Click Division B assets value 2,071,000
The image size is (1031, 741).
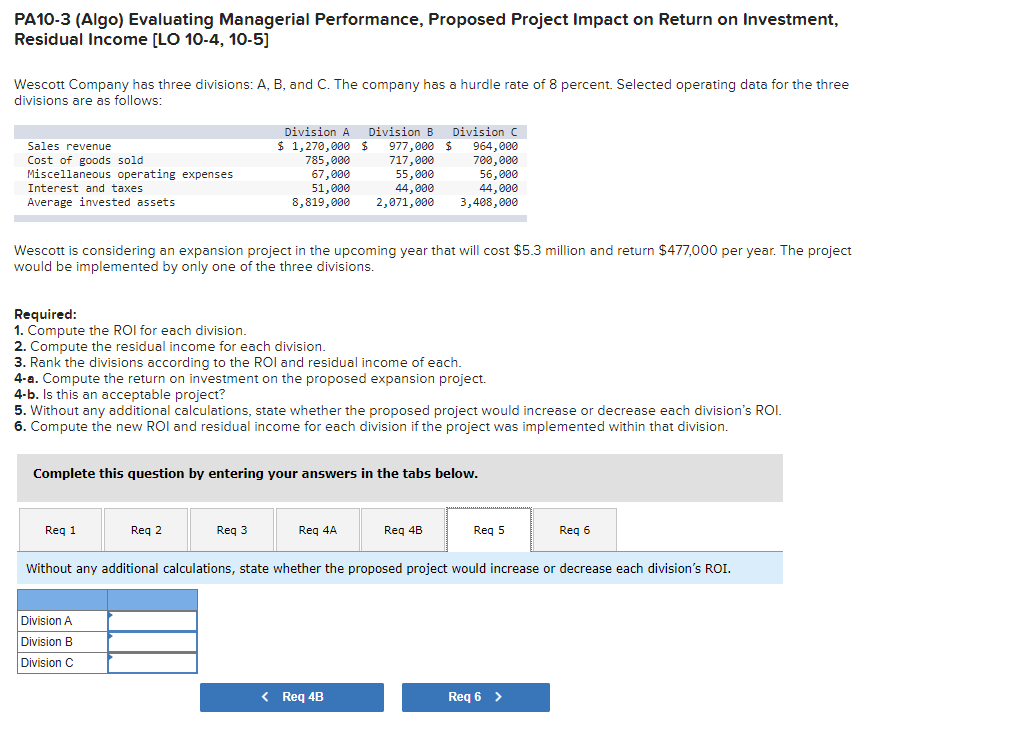click(x=405, y=203)
